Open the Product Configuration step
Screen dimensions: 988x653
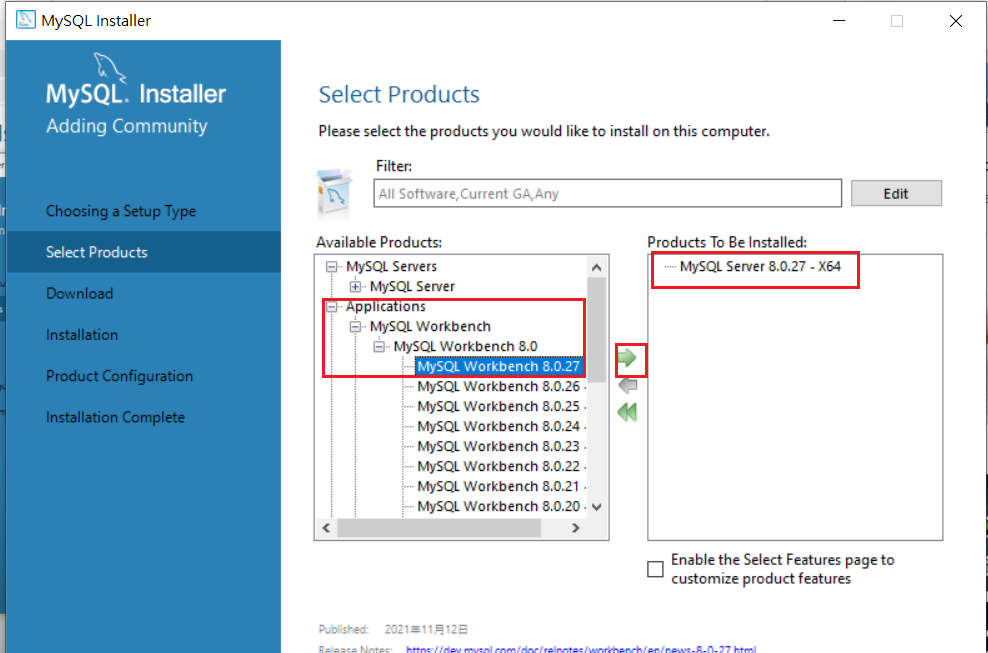click(x=120, y=376)
